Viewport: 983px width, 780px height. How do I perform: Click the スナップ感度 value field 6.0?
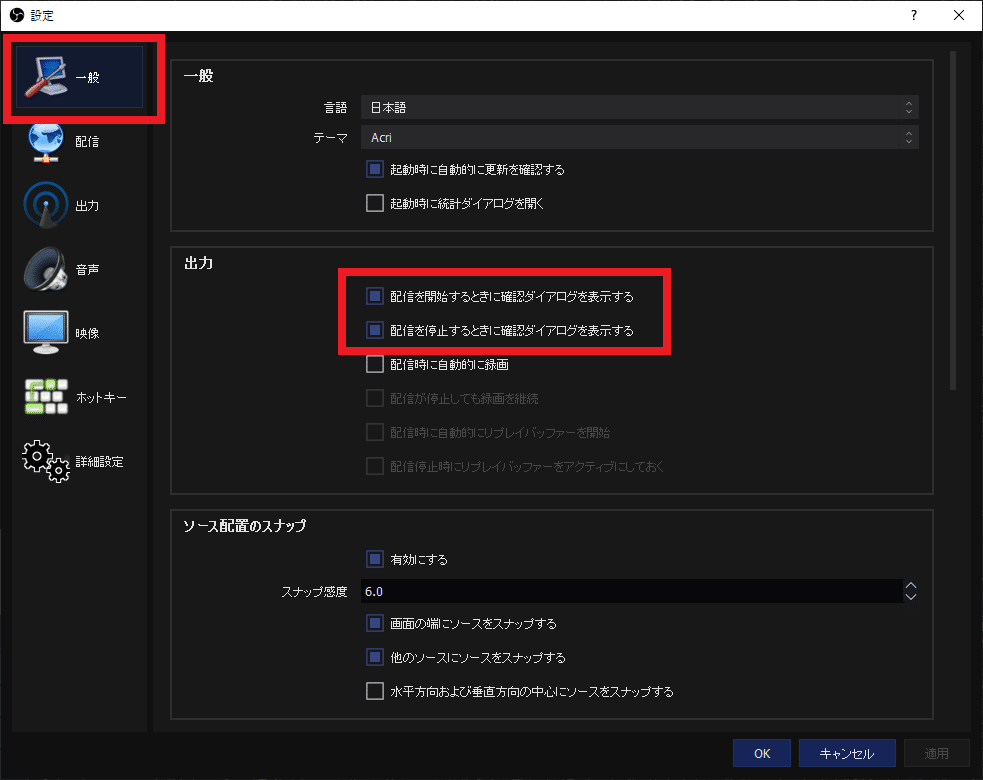(x=631, y=591)
